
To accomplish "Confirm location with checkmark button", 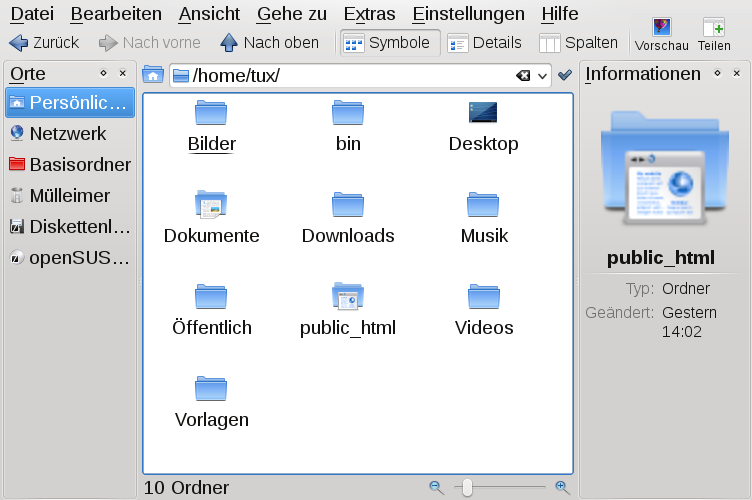I will coord(565,75).
